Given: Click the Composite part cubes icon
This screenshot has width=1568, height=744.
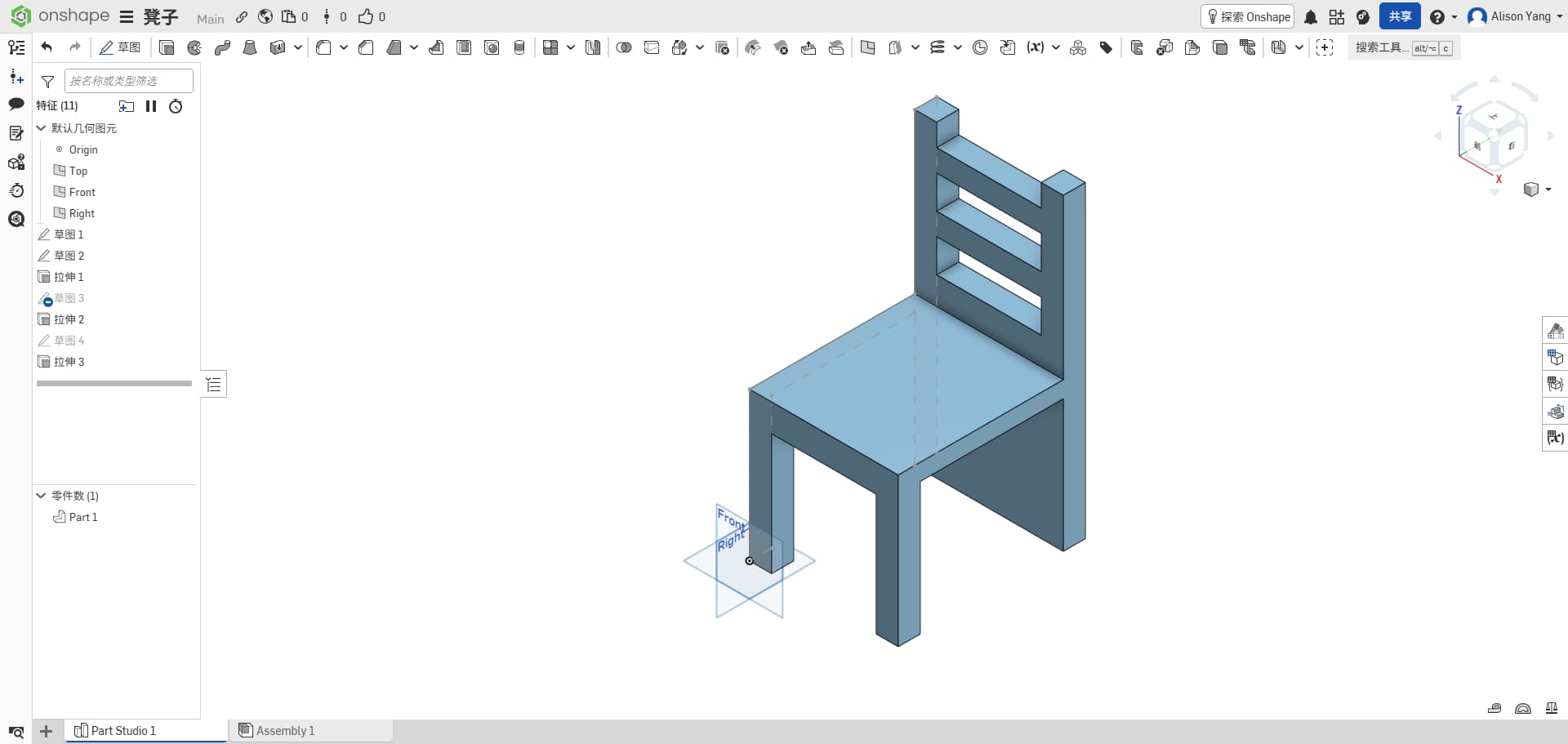Looking at the screenshot, I should coord(1078,47).
